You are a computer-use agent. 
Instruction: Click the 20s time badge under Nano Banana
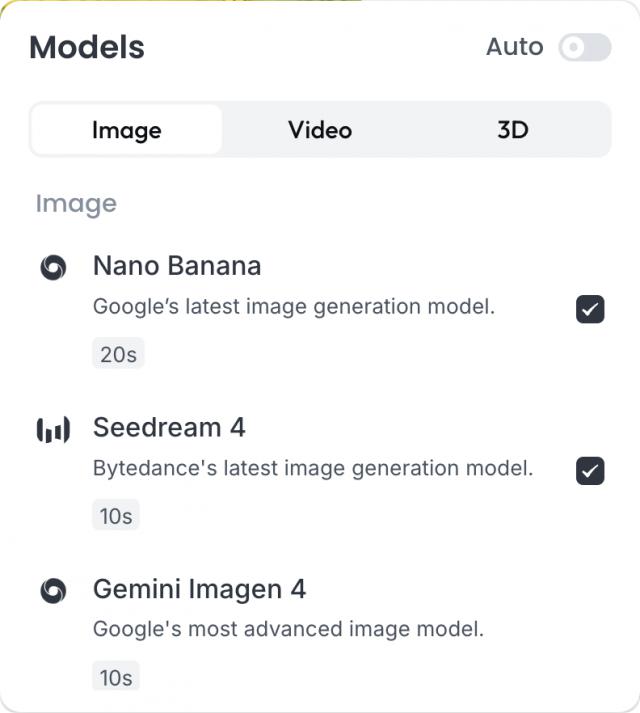click(x=118, y=354)
